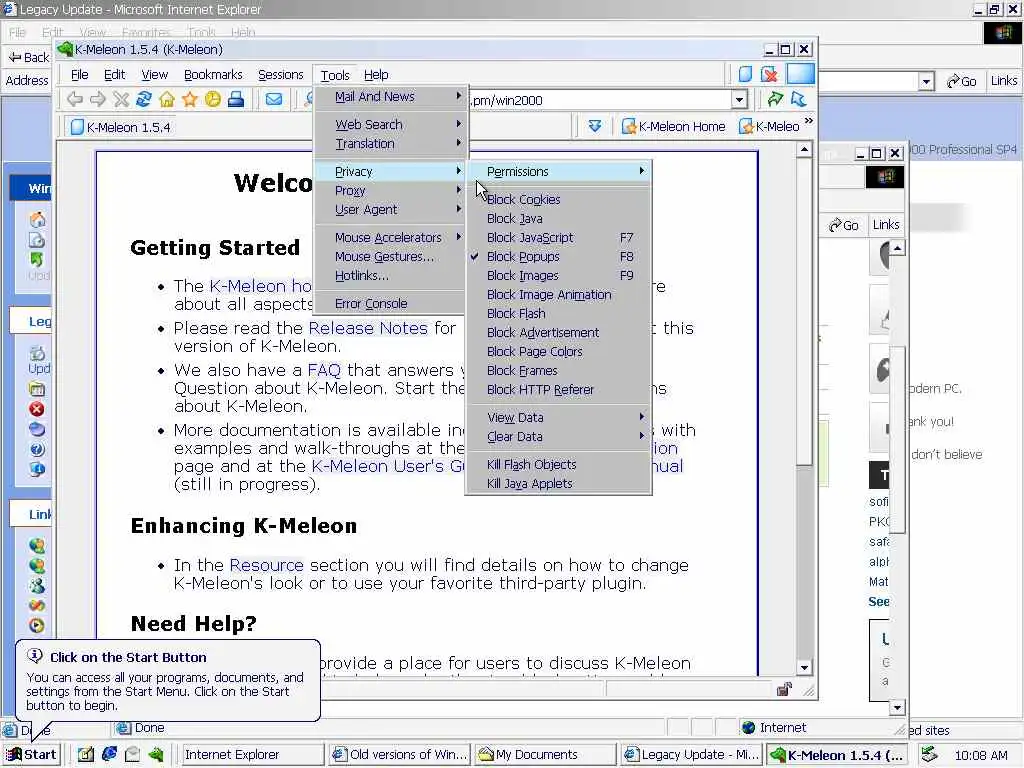Toggle Block Images option
This screenshot has height=768, width=1024.
point(558,275)
